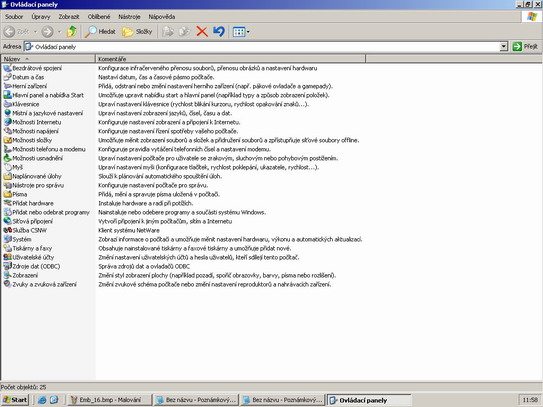Open the Oblíbené menu
The image size is (543, 407).
coord(99,17)
